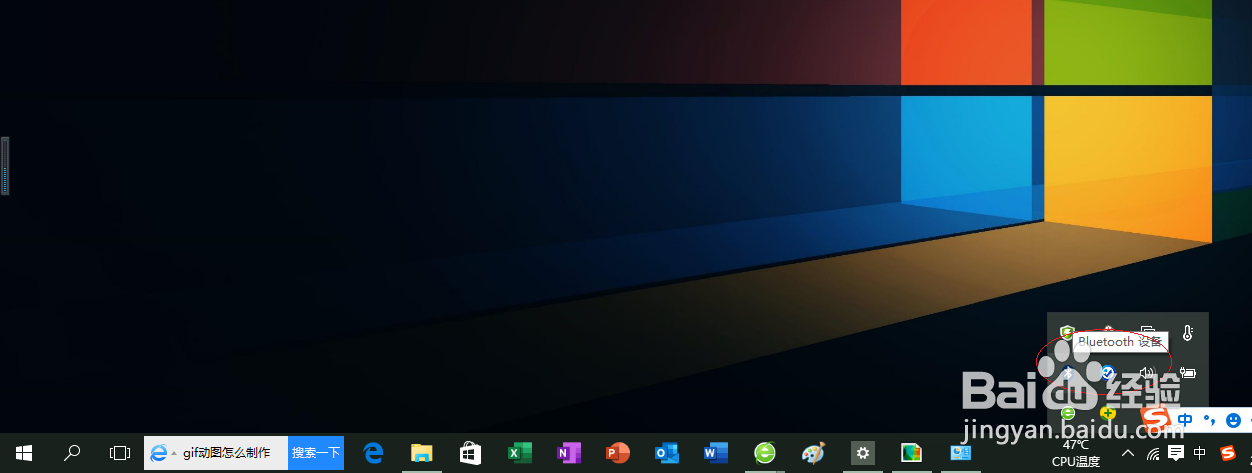Click the battery power icon in overflow
The image size is (1252, 473).
coord(1187,373)
